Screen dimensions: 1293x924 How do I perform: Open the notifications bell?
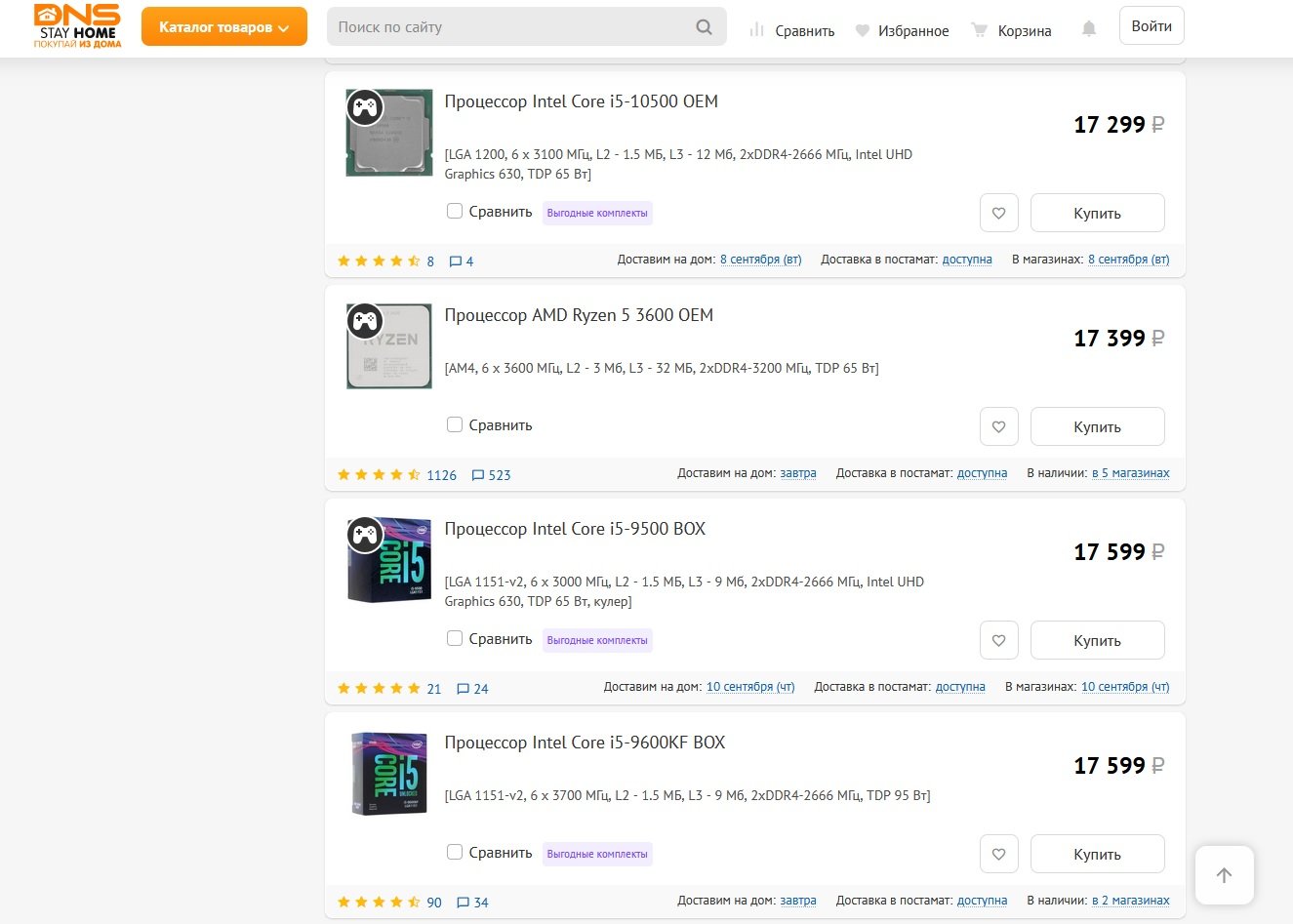click(x=1089, y=29)
